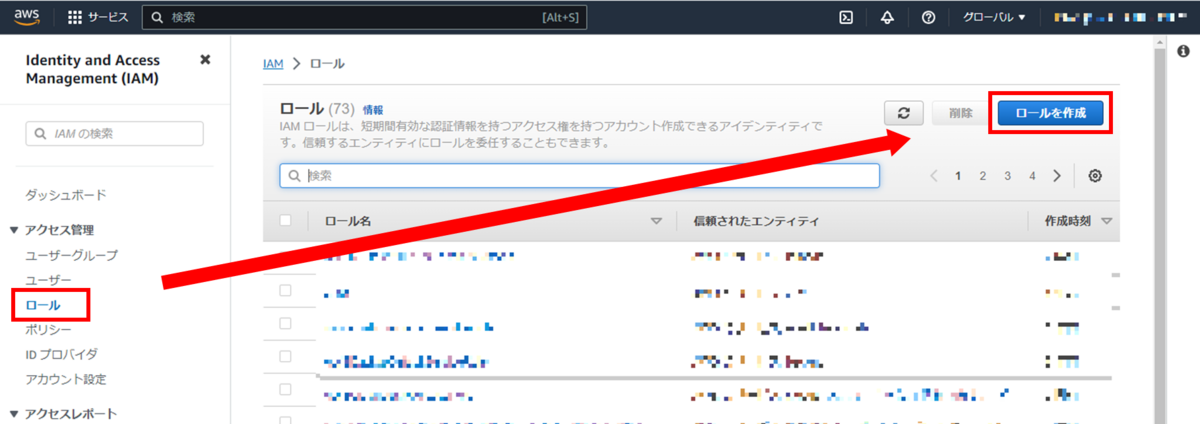Open the help question mark icon

click(928, 17)
